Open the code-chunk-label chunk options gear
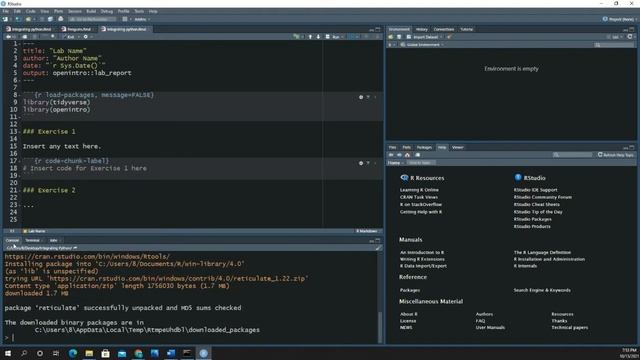Screen dimensions: 640x360 click(361, 163)
